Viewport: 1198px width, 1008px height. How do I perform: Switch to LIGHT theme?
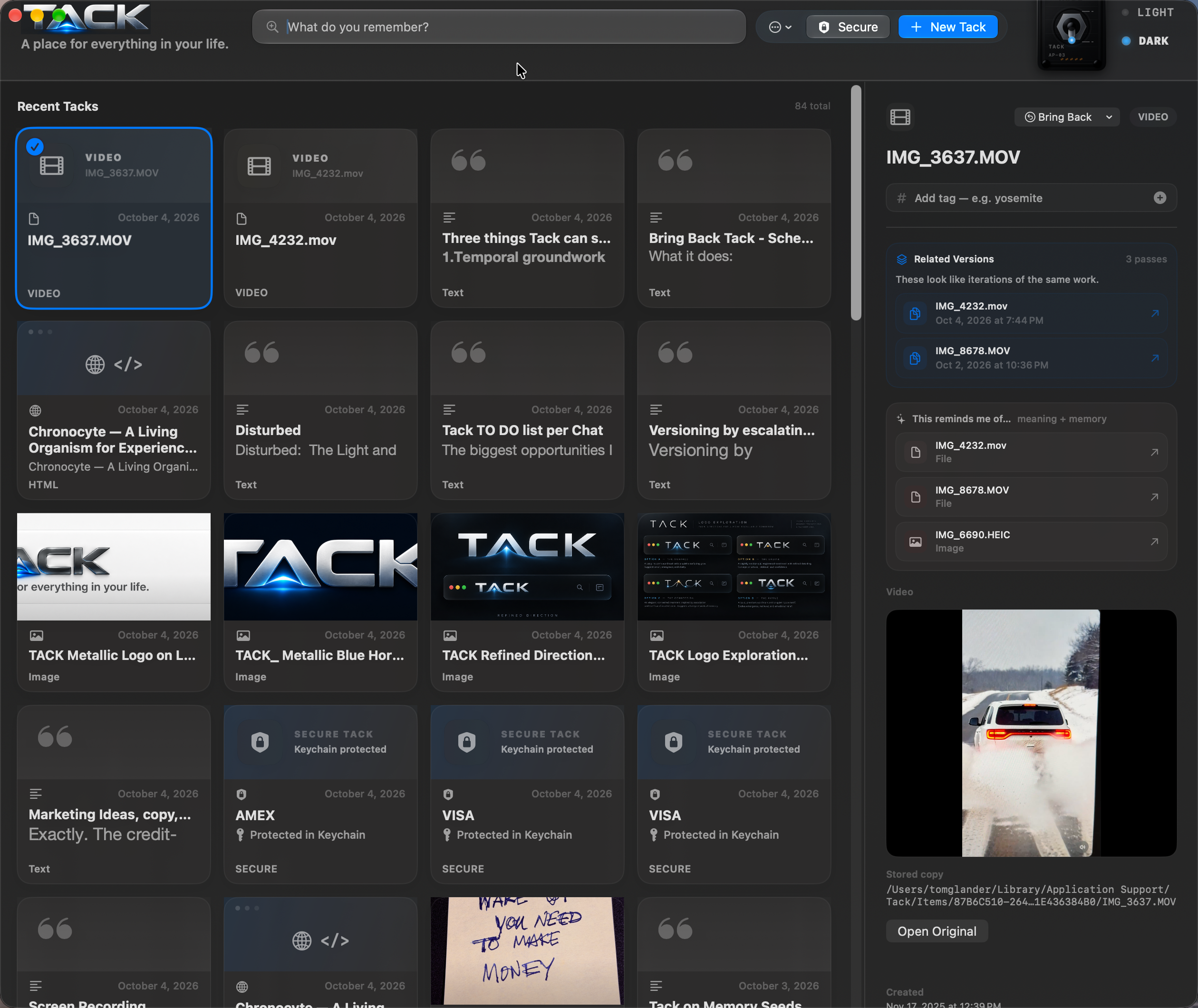pos(1148,12)
